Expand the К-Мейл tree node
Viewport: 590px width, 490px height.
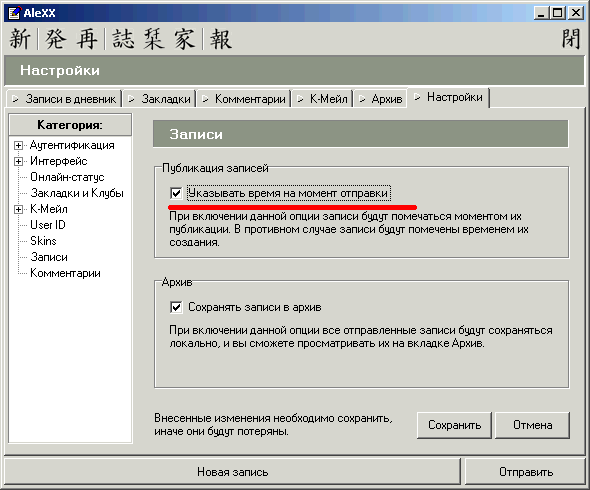coord(18,209)
